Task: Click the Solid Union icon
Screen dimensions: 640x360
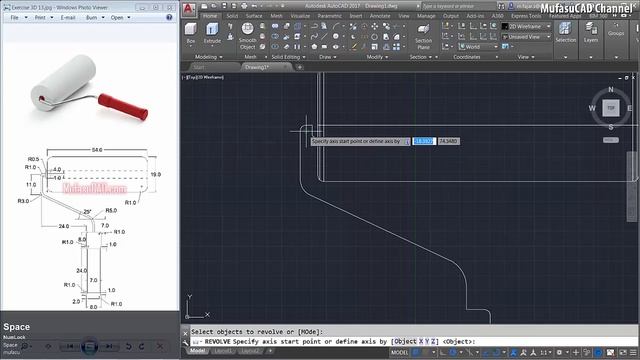Action: 275,26
